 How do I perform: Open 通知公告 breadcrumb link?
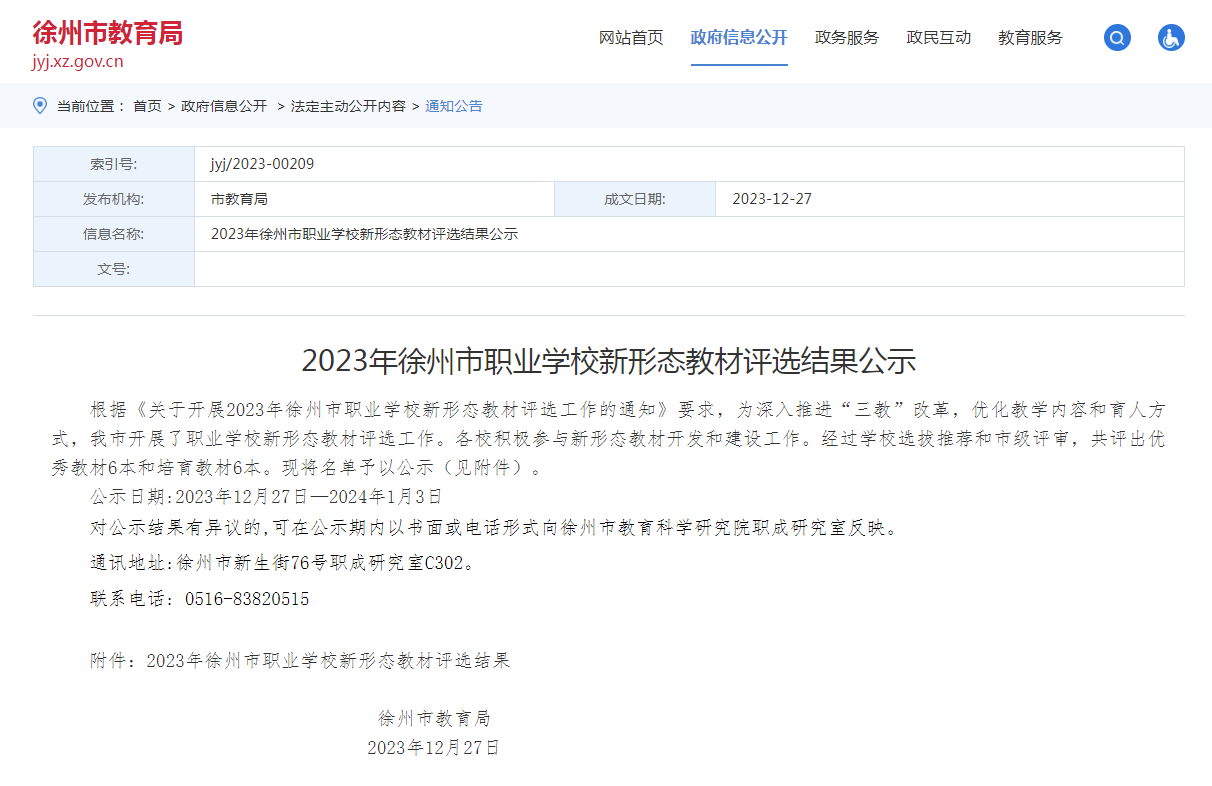click(454, 106)
